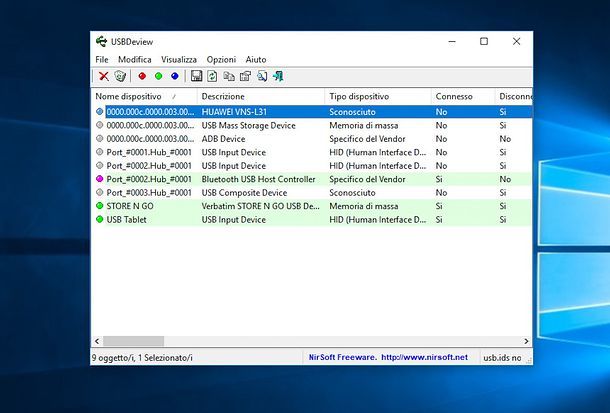610x413 pixels.
Task: Click the copy selected items icon
Action: (x=229, y=76)
